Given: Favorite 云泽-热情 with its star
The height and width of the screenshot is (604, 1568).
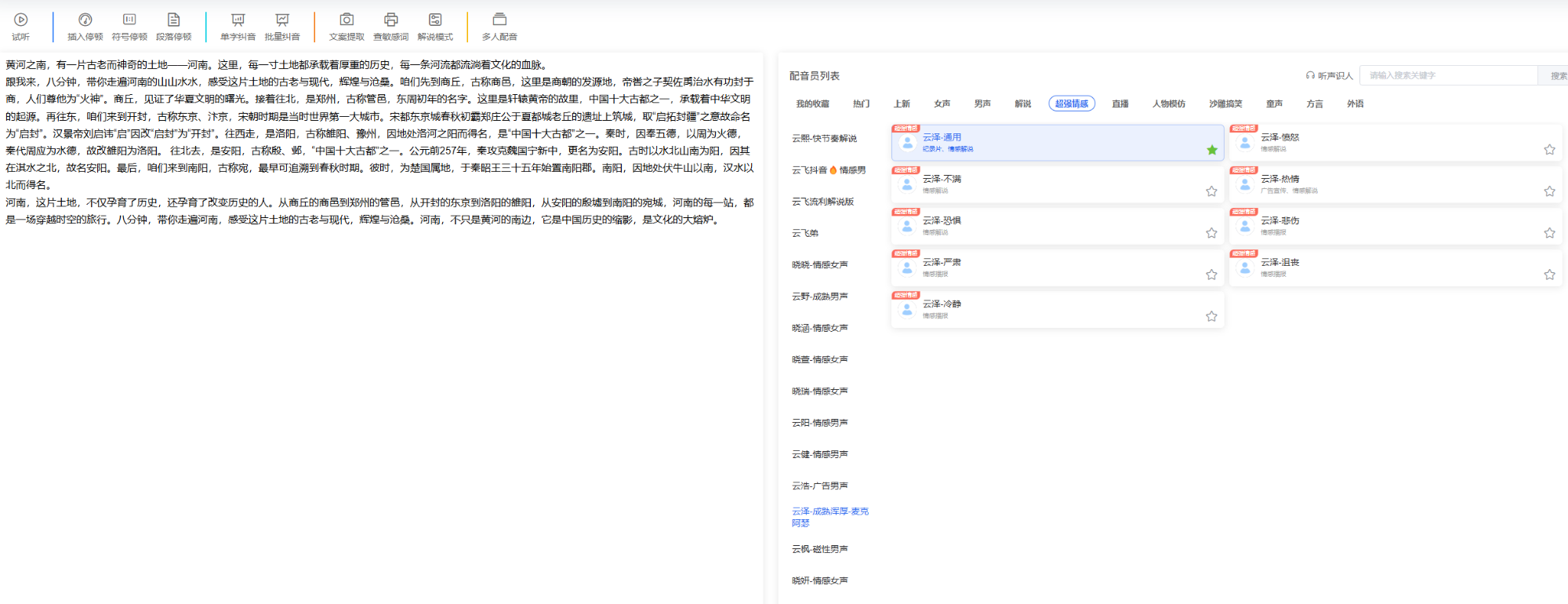Looking at the screenshot, I should pyautogui.click(x=1550, y=191).
